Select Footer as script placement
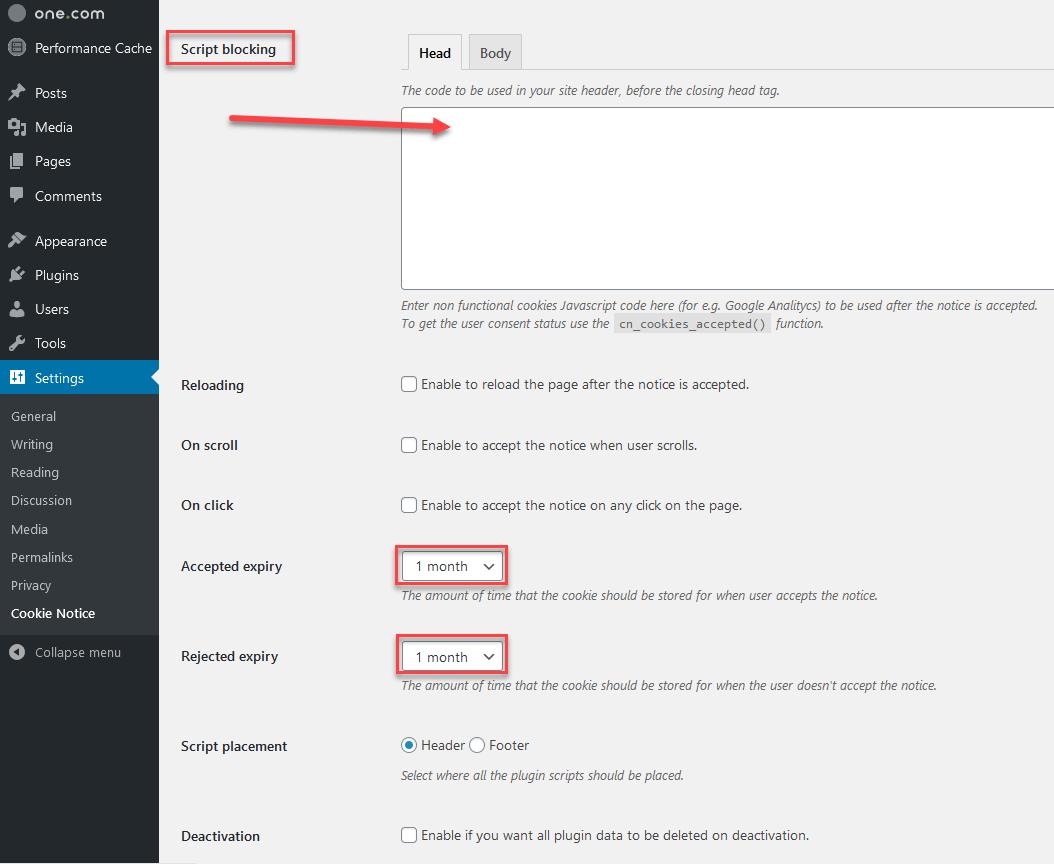The image size is (1054, 864). 477,744
